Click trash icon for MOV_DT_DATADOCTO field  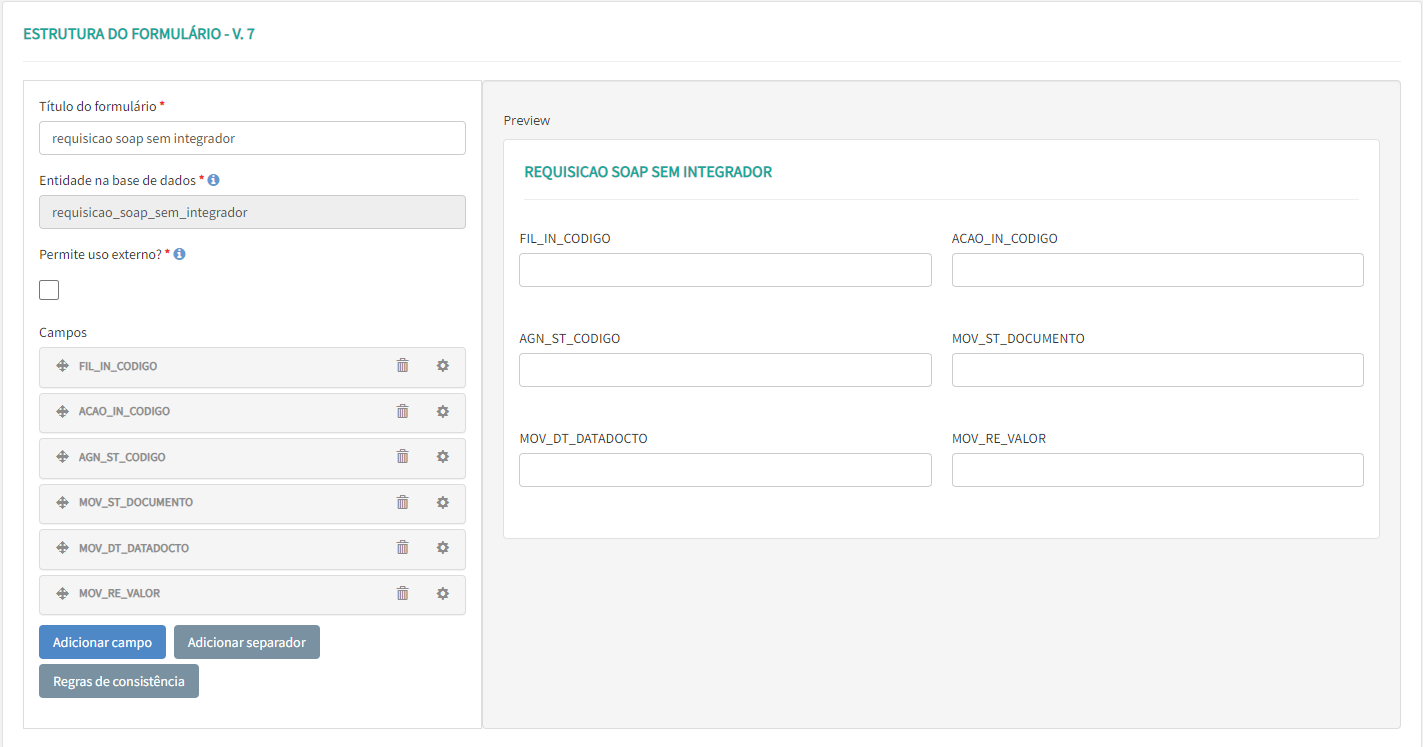(402, 548)
